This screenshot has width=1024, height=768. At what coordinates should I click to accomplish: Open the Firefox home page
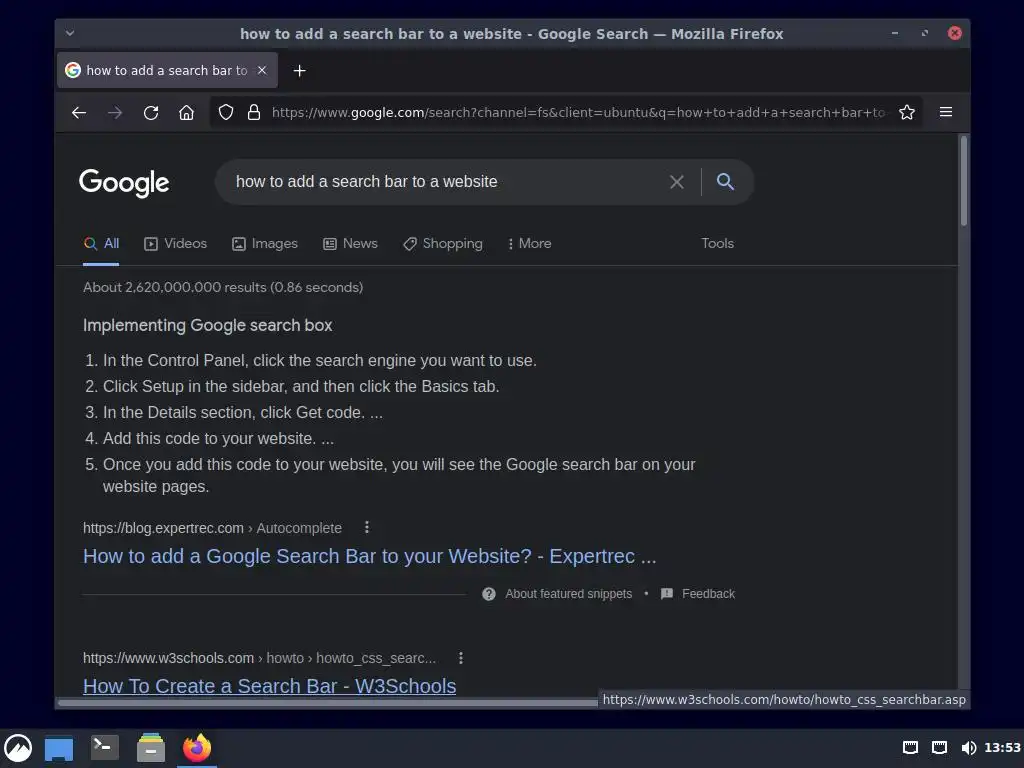click(x=186, y=112)
